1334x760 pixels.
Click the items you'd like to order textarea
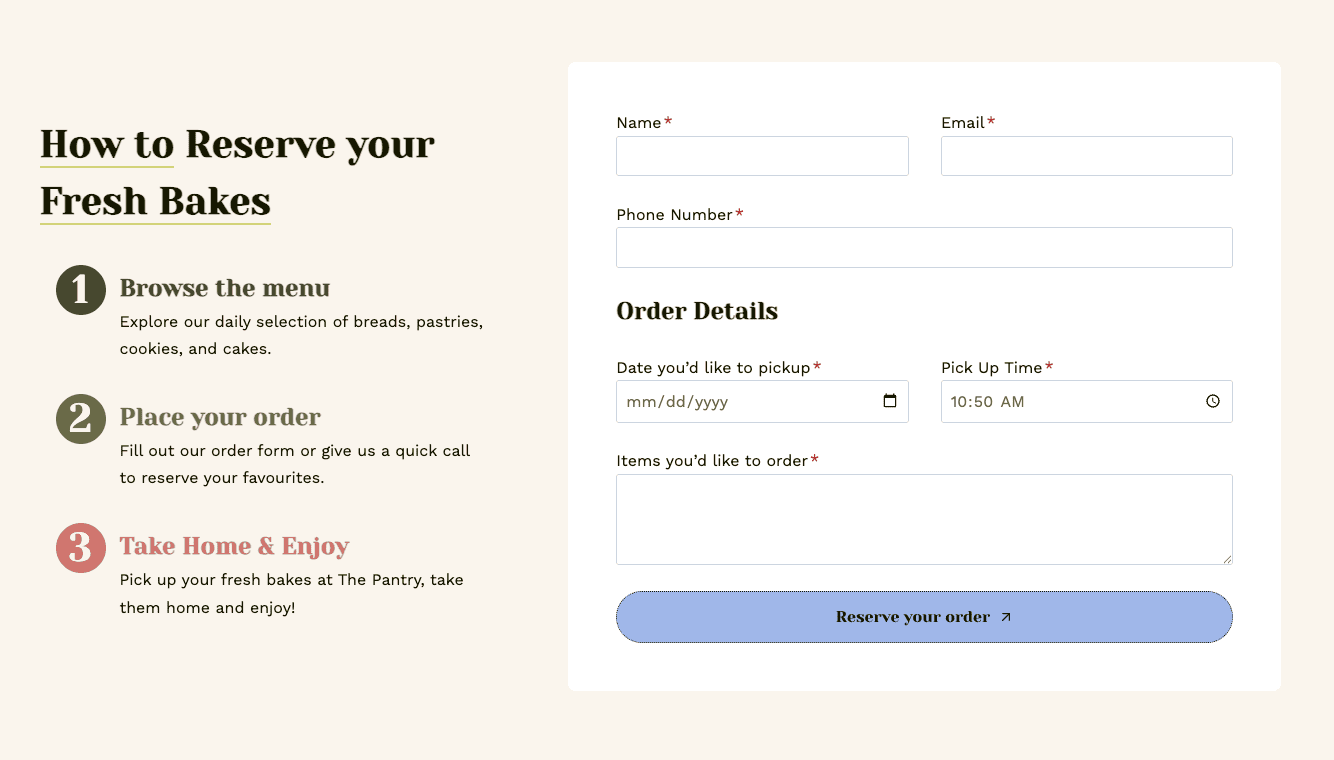[924, 519]
